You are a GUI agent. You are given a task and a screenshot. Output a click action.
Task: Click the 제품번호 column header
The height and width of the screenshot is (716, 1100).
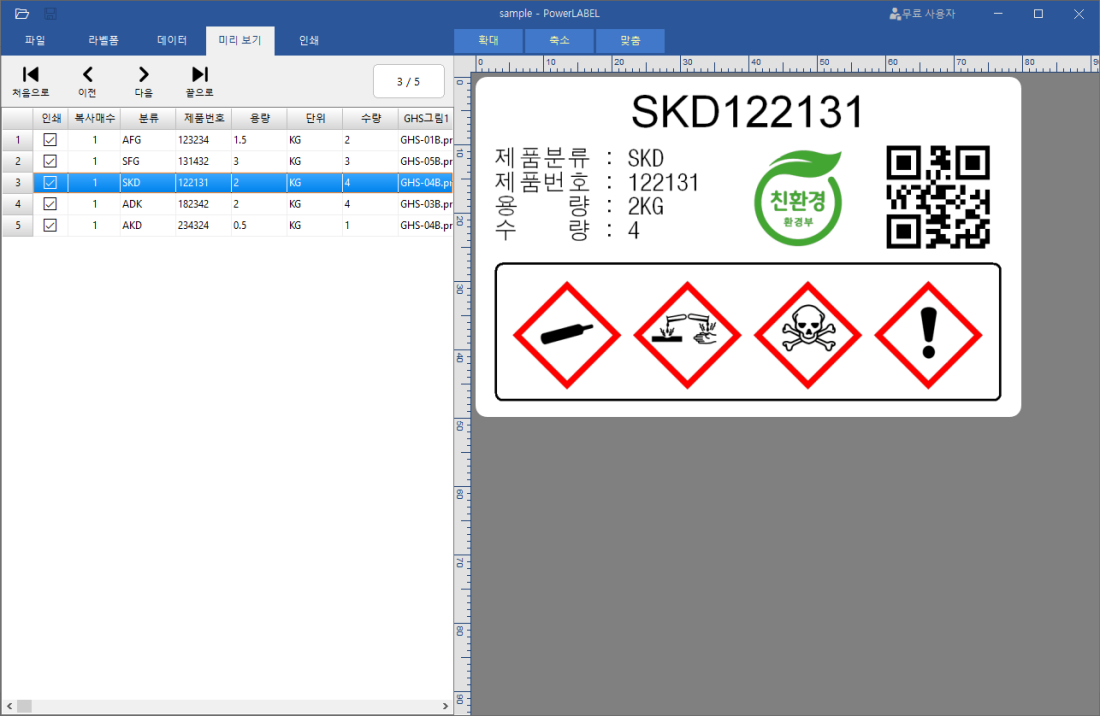coord(202,118)
